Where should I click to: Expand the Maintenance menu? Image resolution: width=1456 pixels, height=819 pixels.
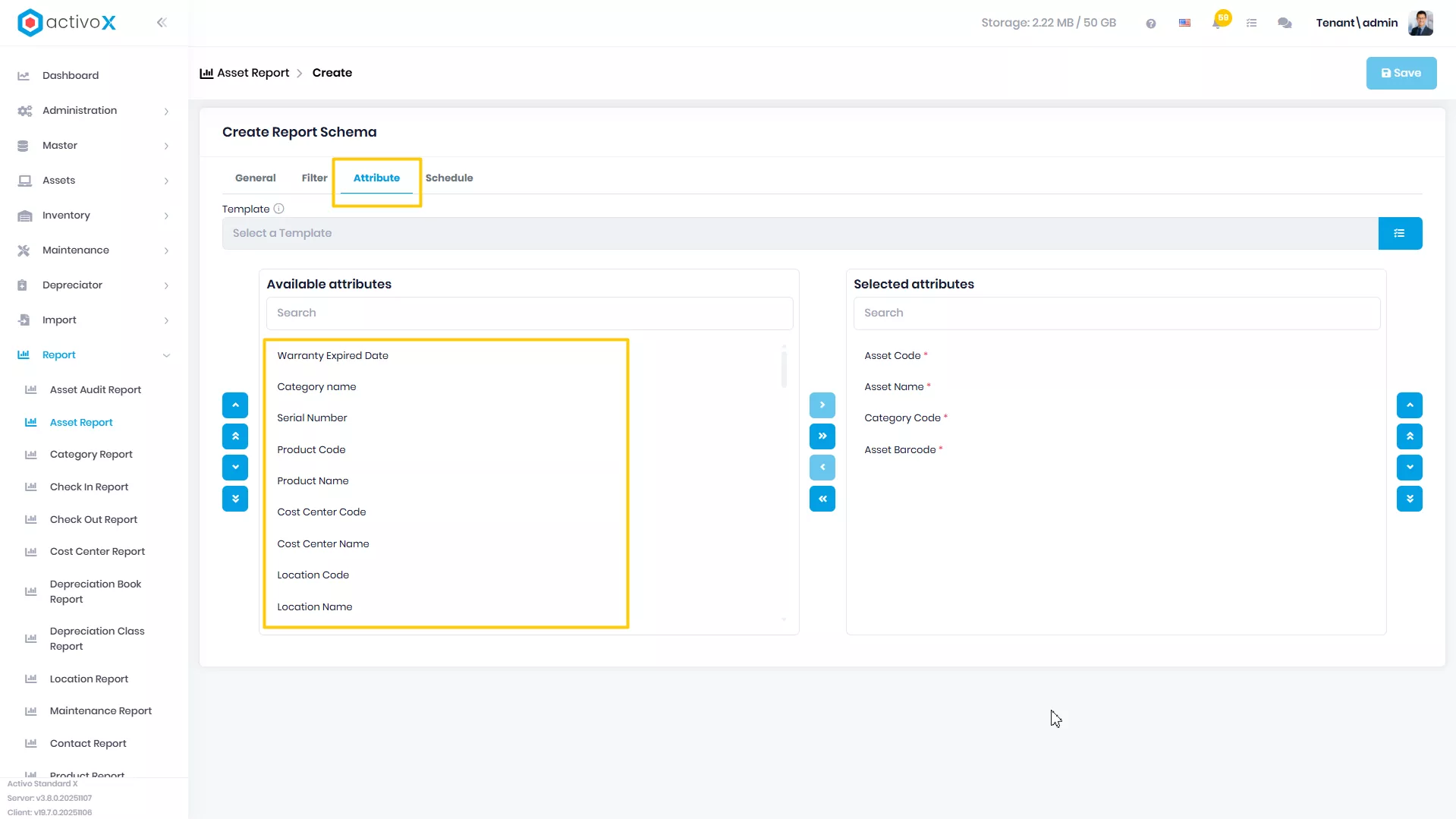(x=94, y=250)
